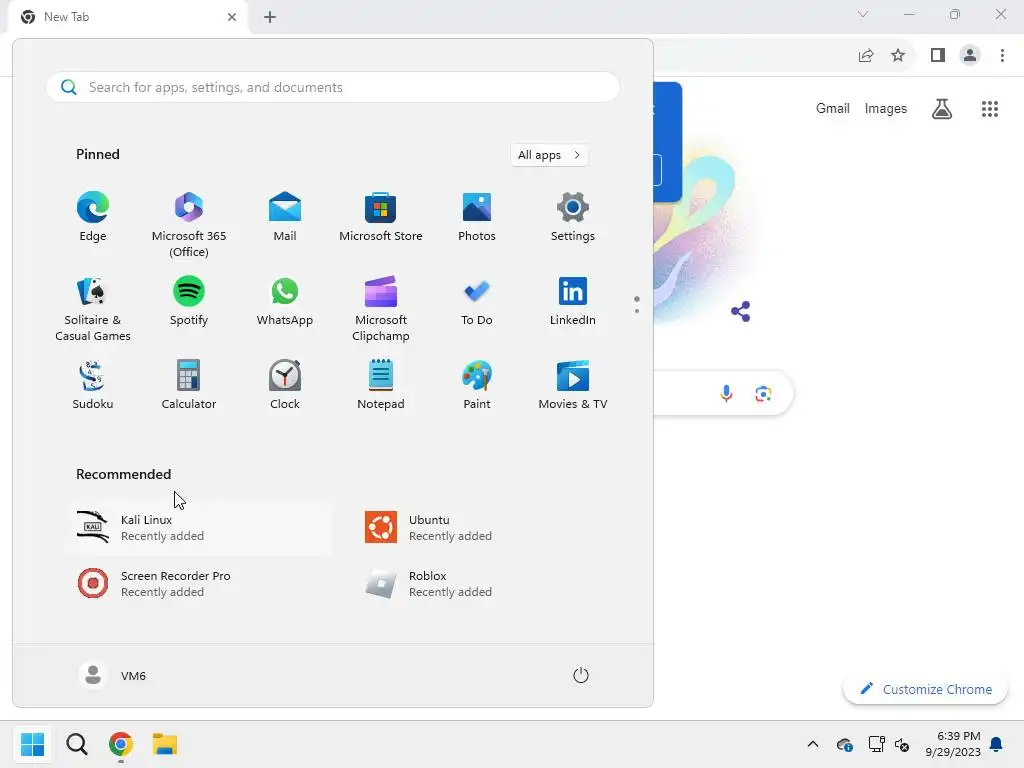Open recommended Roblox app

(487, 584)
